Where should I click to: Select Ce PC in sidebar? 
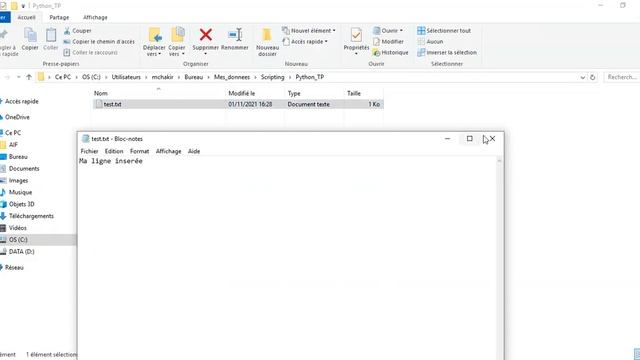coord(13,133)
